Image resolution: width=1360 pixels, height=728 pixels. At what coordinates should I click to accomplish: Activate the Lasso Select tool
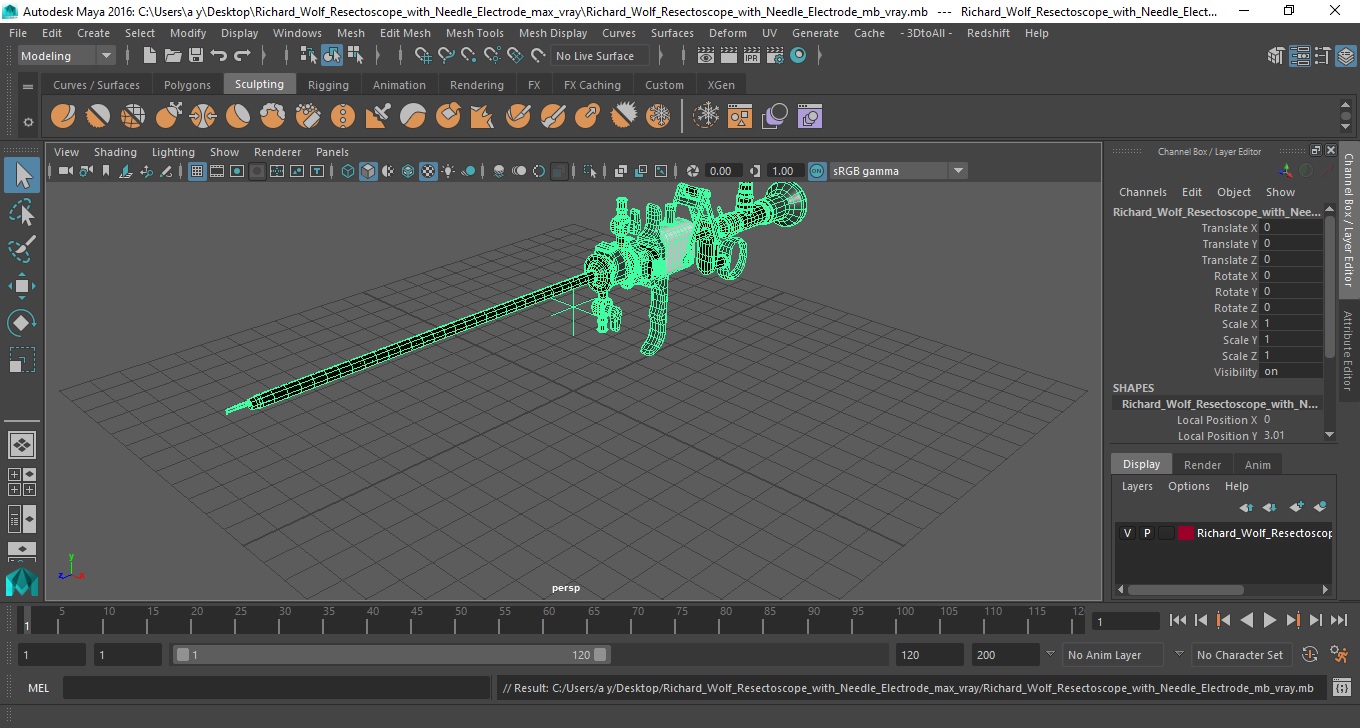[x=22, y=213]
